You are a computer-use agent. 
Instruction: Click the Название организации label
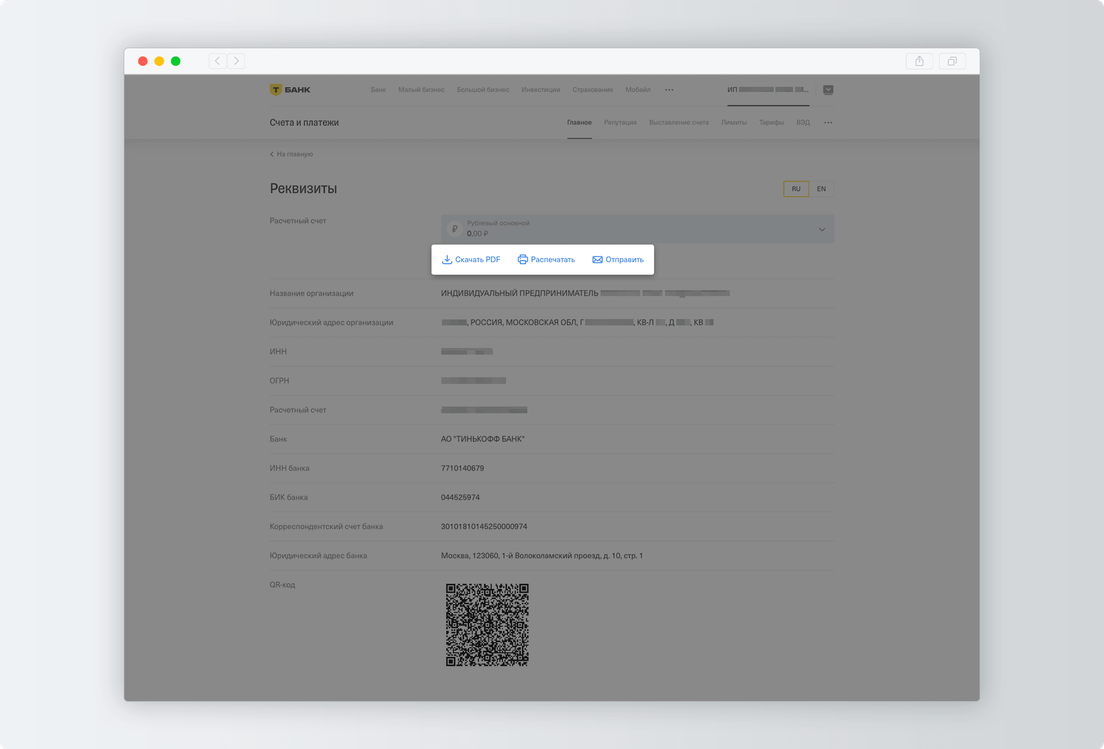click(311, 294)
